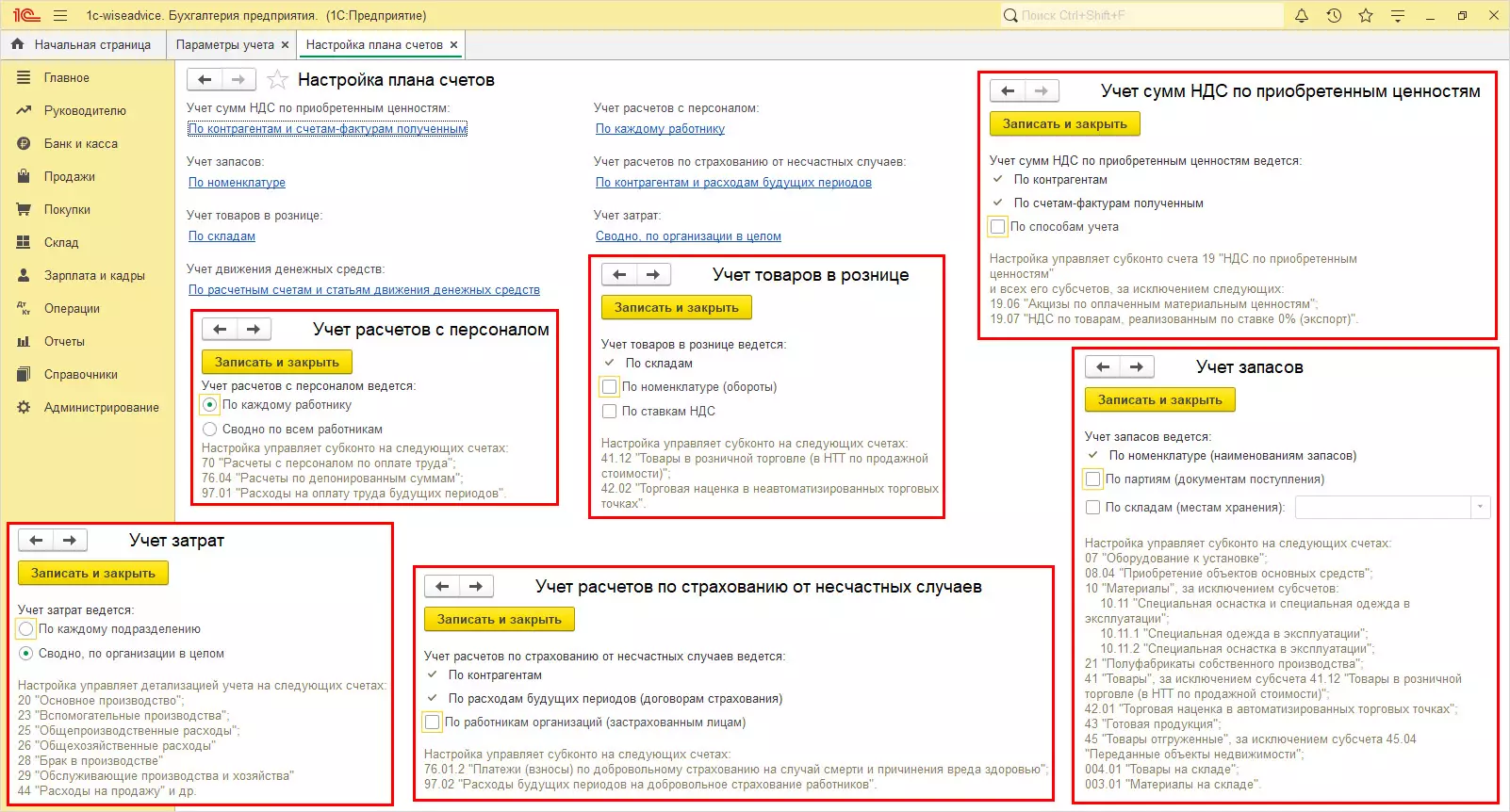Click back arrow in Учет сумм НДС panel
Screen dimensions: 1510x812
coord(1008,90)
